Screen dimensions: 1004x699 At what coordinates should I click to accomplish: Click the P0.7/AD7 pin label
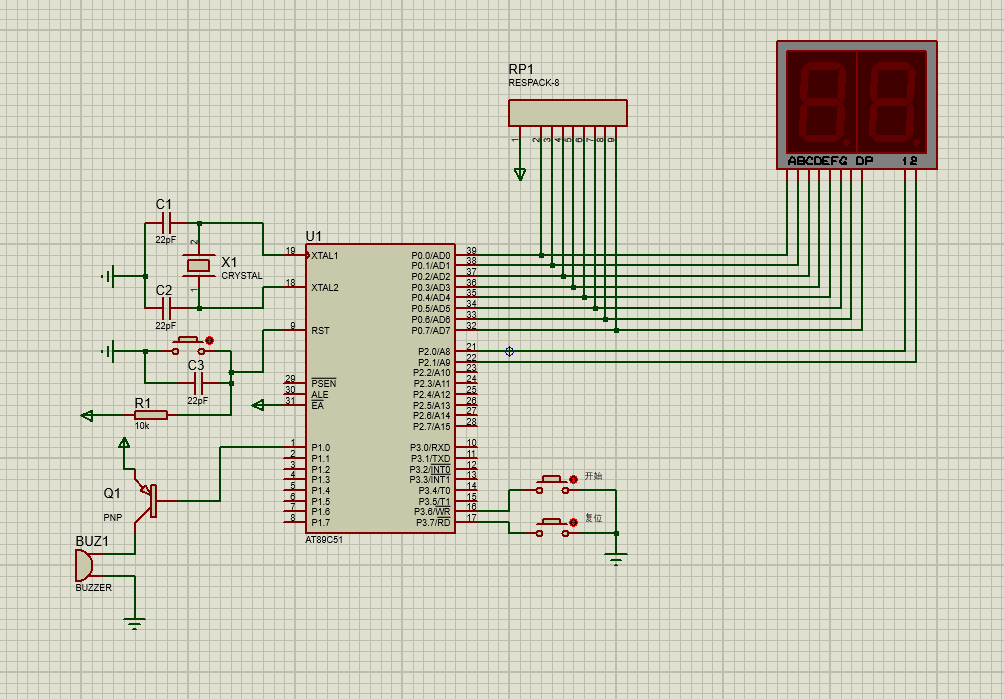[430, 330]
